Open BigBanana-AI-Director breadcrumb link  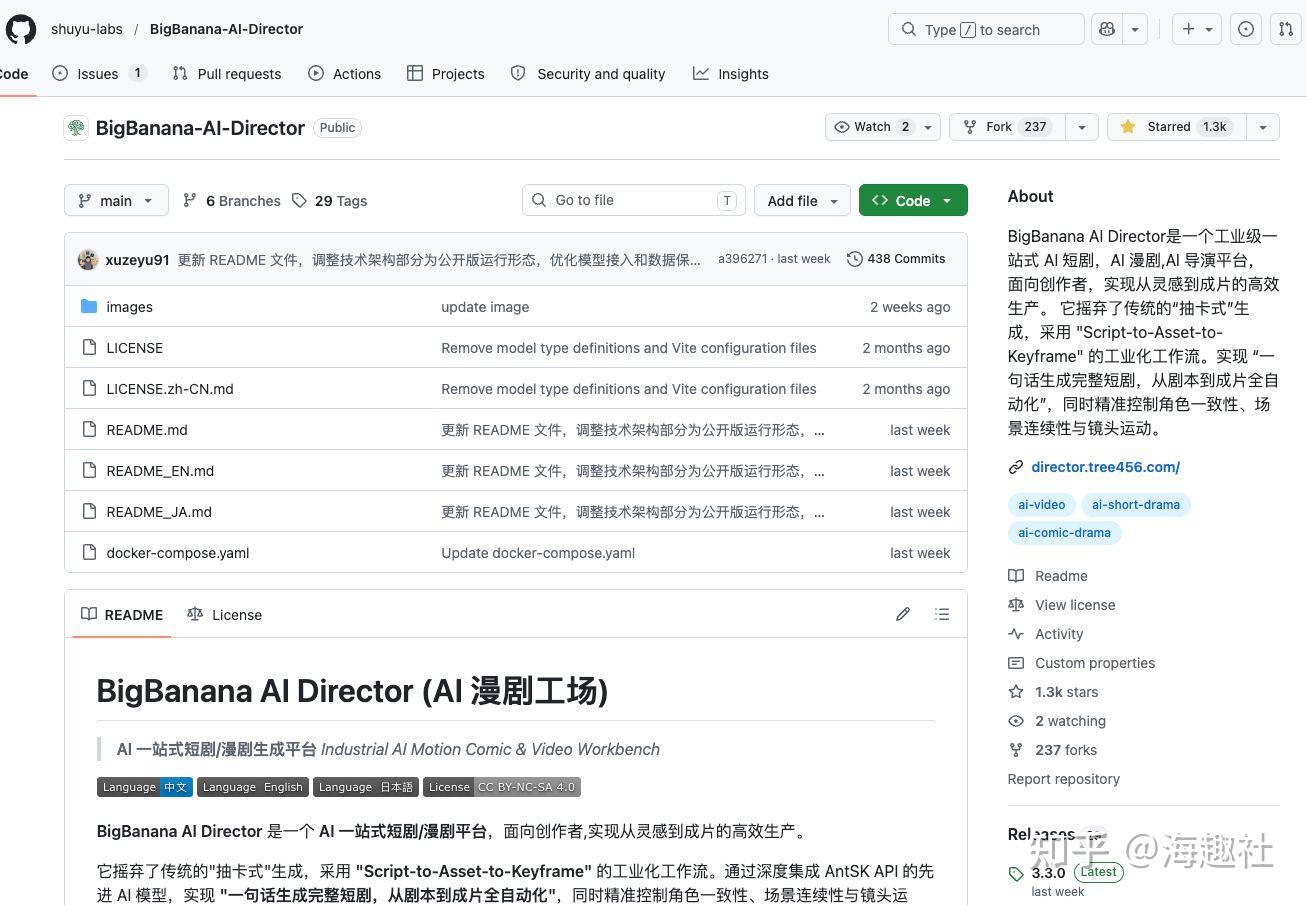226,29
